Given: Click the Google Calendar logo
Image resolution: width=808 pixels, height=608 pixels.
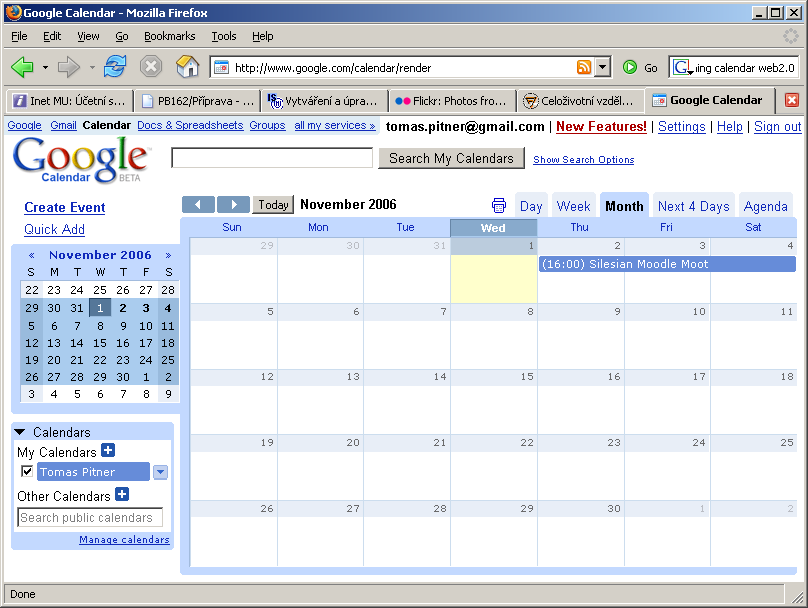Looking at the screenshot, I should tap(80, 160).
